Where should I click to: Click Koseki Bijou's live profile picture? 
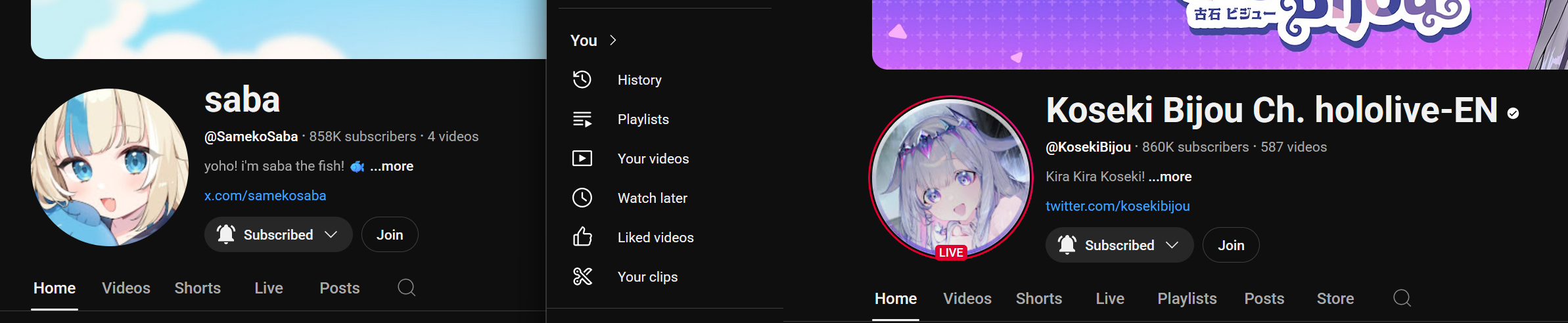951,178
